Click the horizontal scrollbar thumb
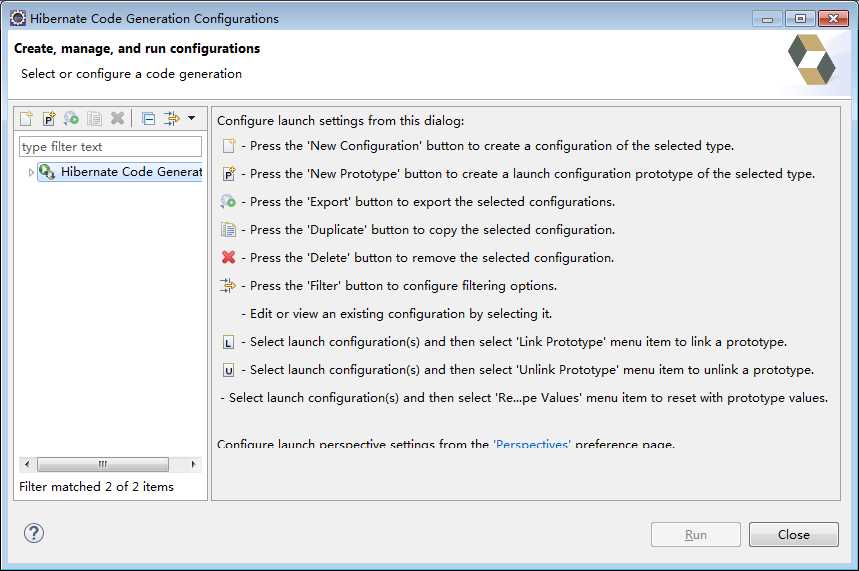859x571 pixels. (x=102, y=465)
